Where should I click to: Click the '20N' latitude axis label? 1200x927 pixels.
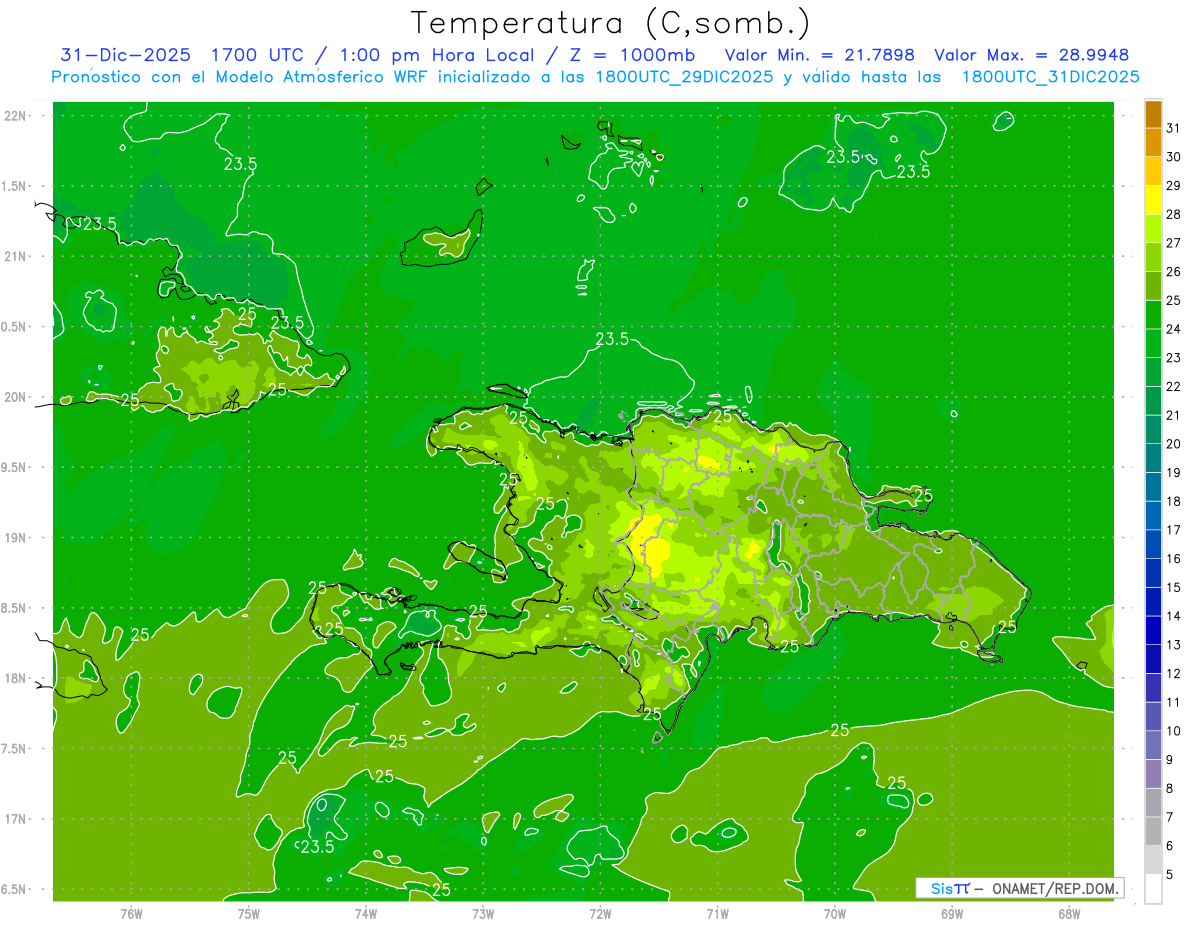(x=15, y=397)
